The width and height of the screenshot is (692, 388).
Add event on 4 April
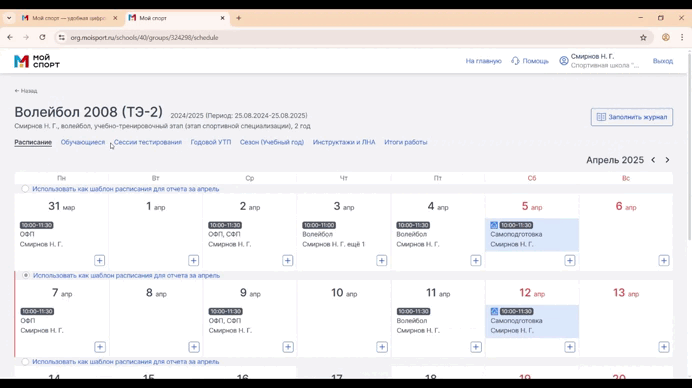click(x=475, y=260)
